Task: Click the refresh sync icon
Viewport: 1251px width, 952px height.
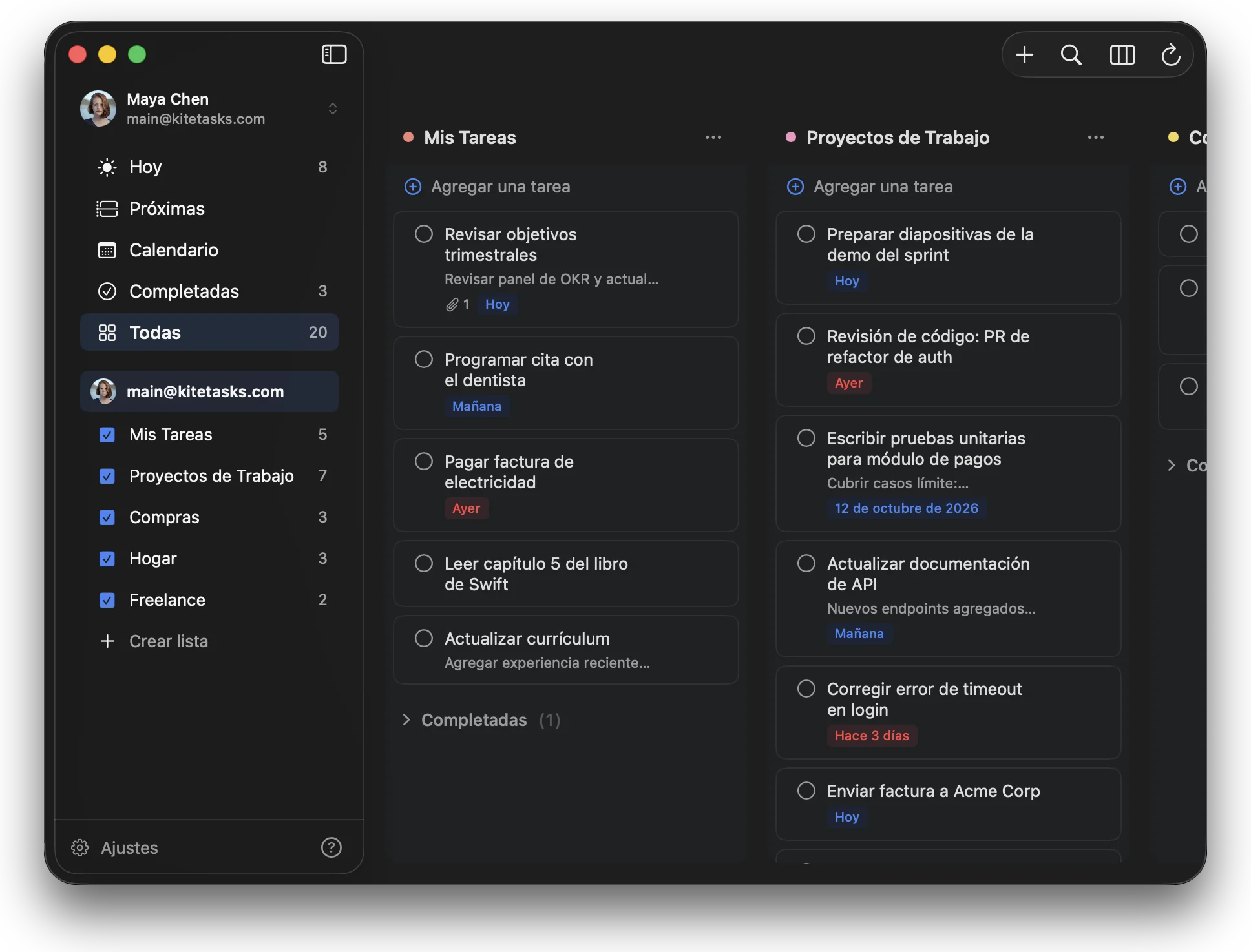Action: click(x=1171, y=55)
